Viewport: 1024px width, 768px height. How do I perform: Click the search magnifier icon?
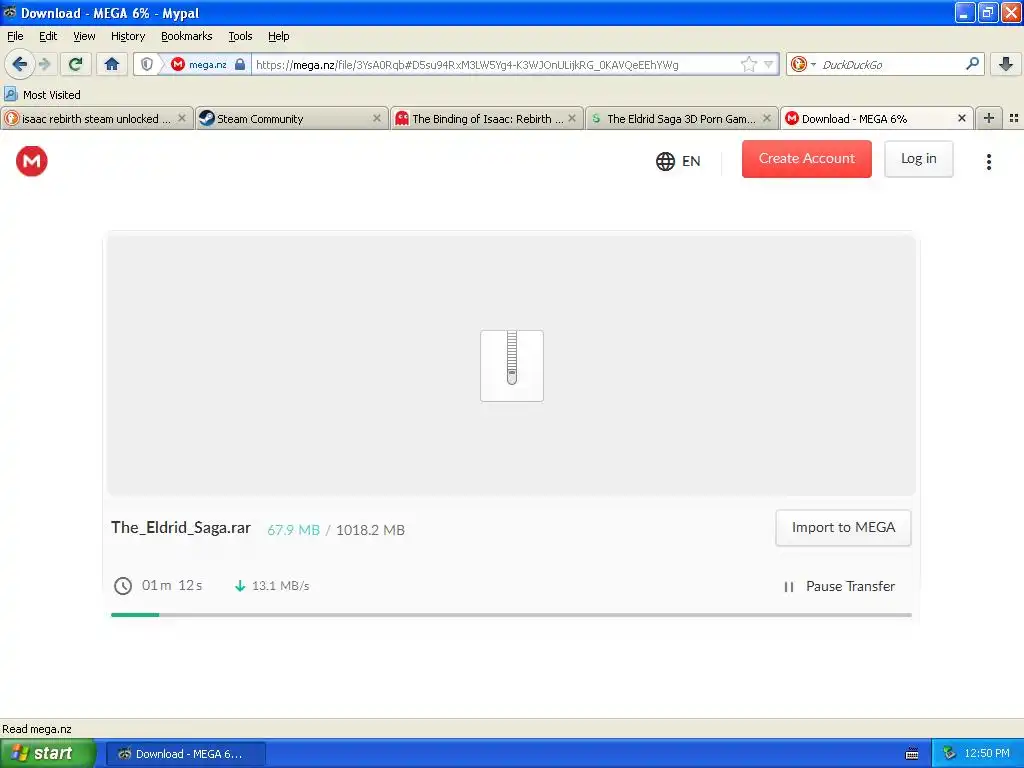(x=972, y=63)
